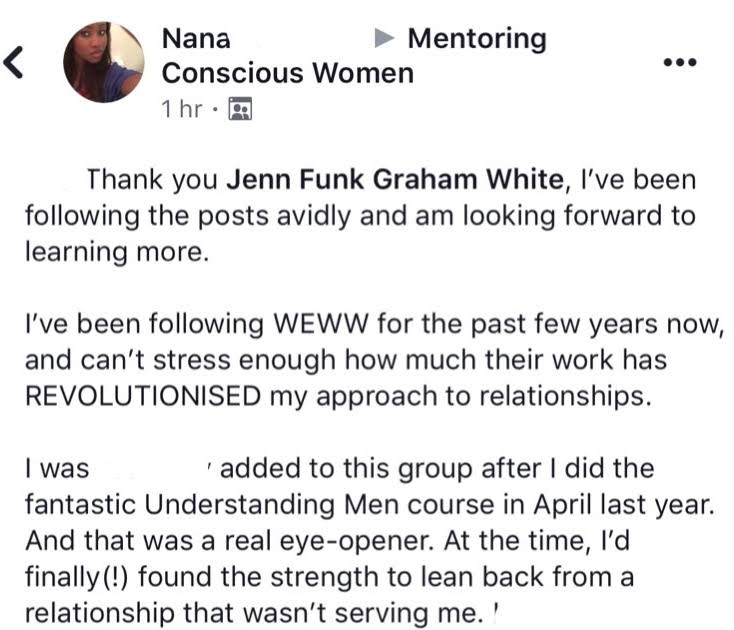This screenshot has width=734, height=630.
Task: Click the line ending with learning more
Action: click(x=117, y=252)
